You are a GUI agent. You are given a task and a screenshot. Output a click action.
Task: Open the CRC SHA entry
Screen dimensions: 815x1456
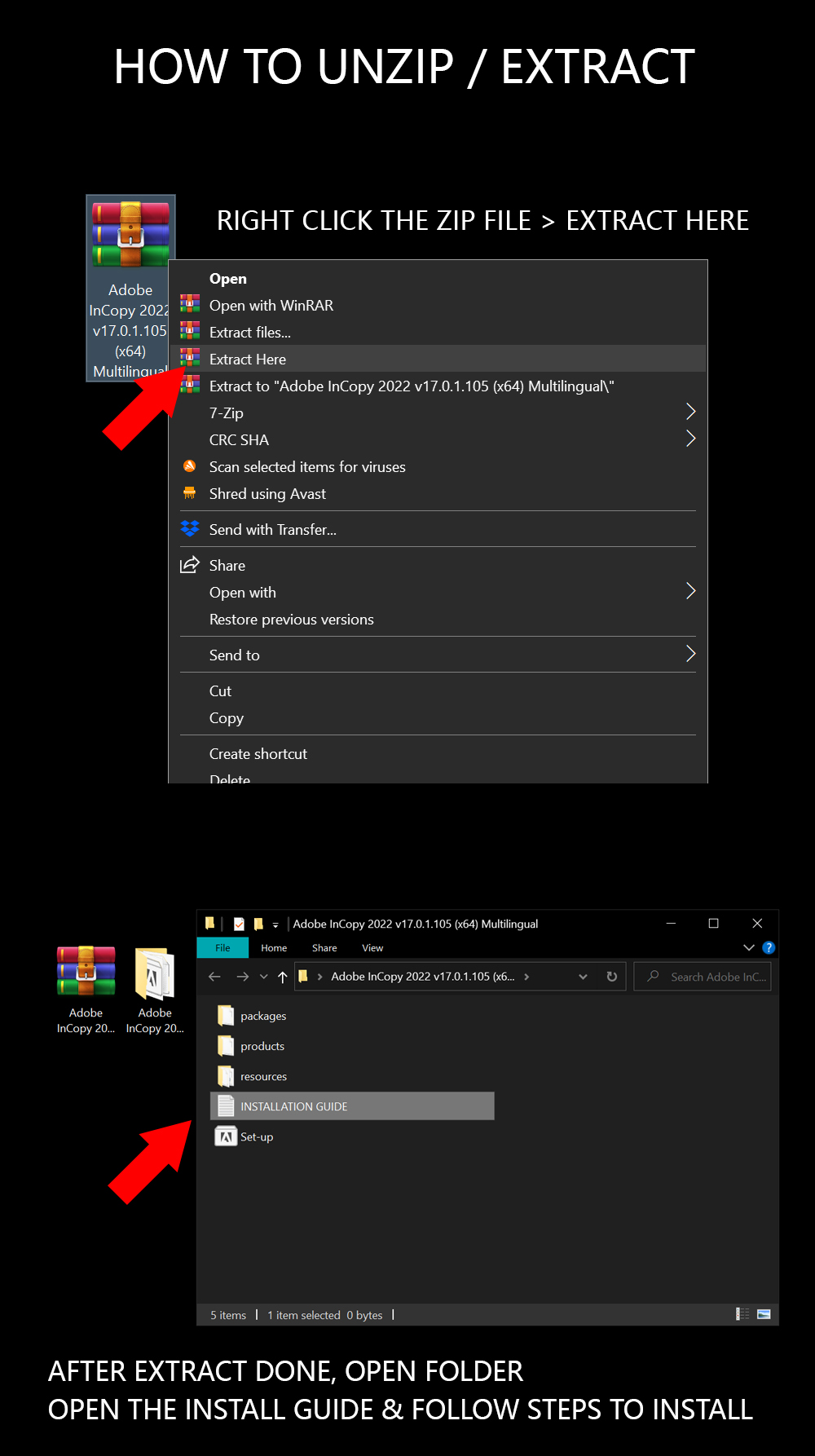point(239,440)
